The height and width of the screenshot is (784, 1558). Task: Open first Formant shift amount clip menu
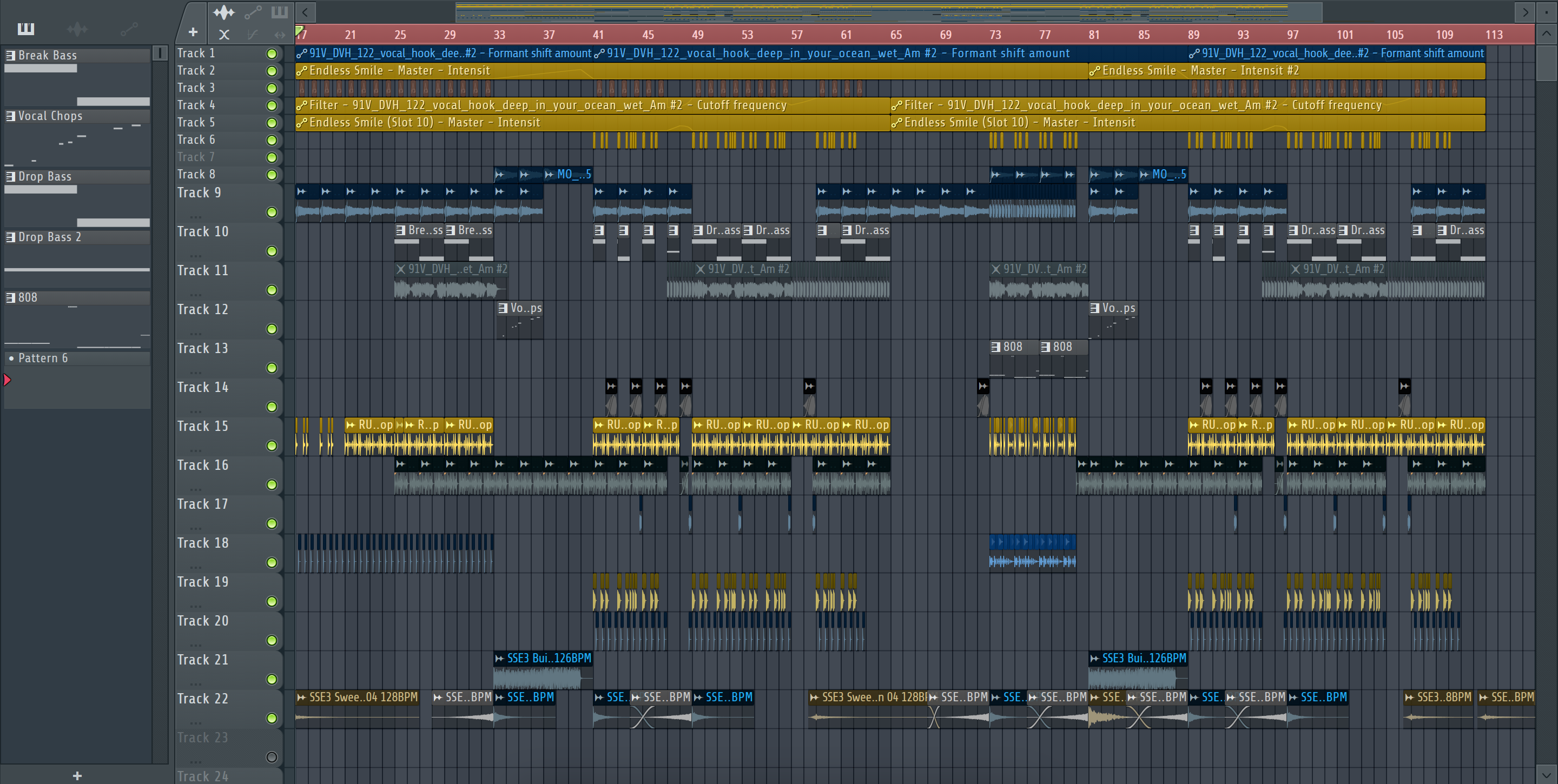tap(302, 53)
